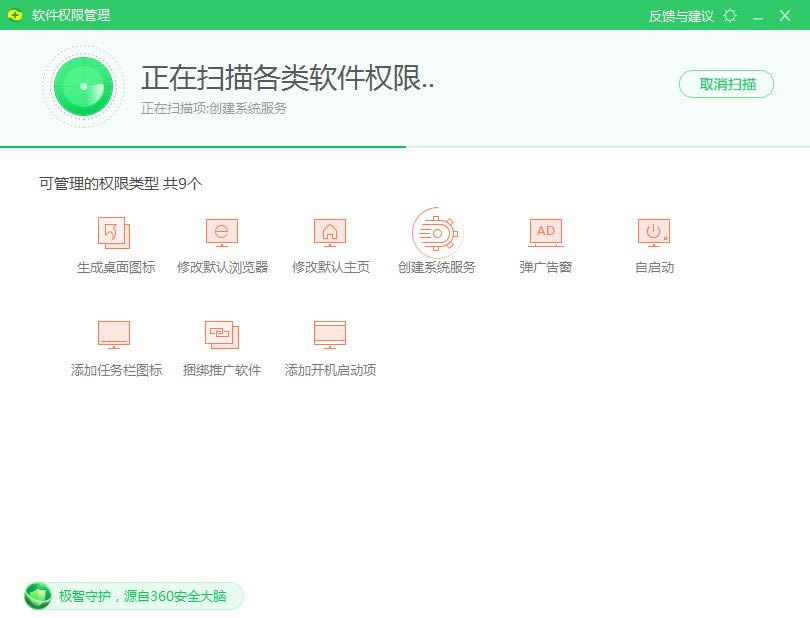Click the 正在扫描各类软件权限 title text
Viewport: 810px width, 618px height.
pyautogui.click(x=288, y=78)
